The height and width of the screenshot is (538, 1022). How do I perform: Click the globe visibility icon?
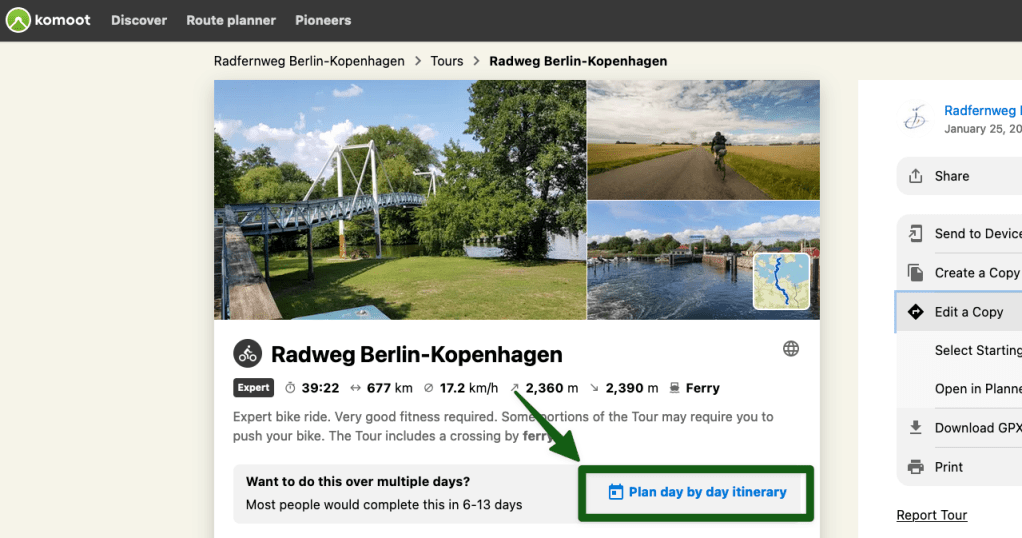click(791, 349)
